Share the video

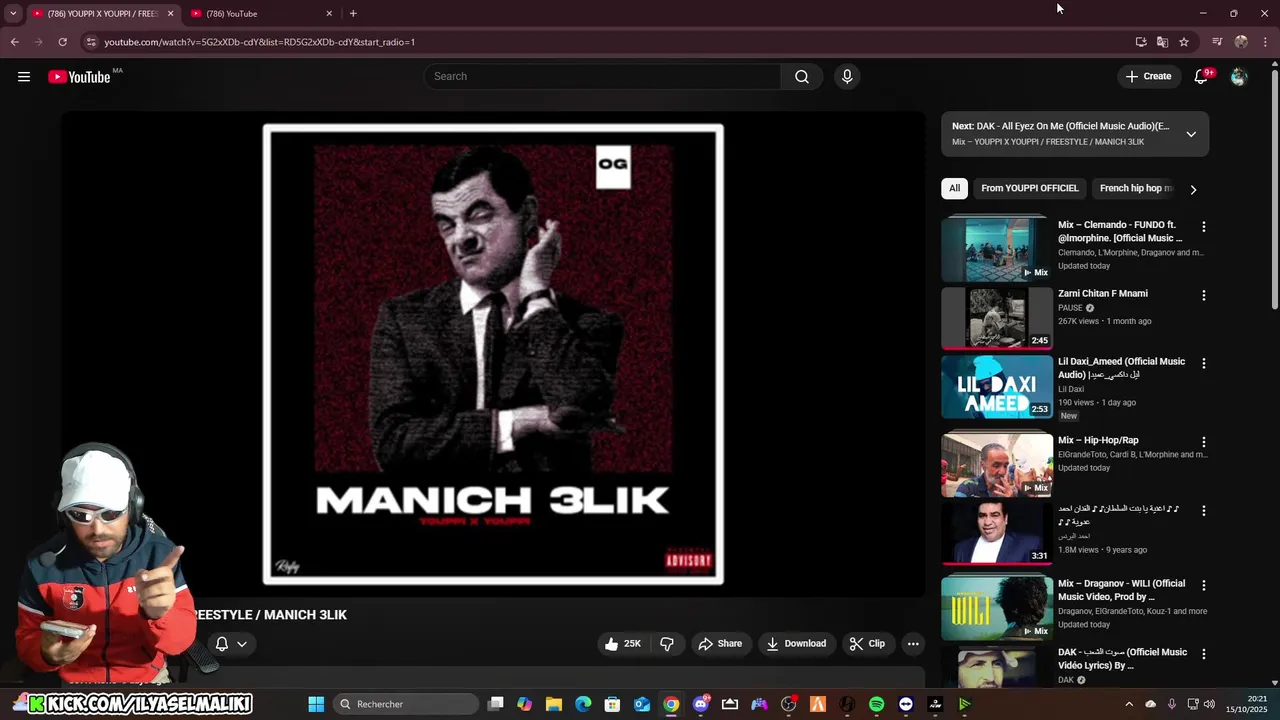(720, 644)
